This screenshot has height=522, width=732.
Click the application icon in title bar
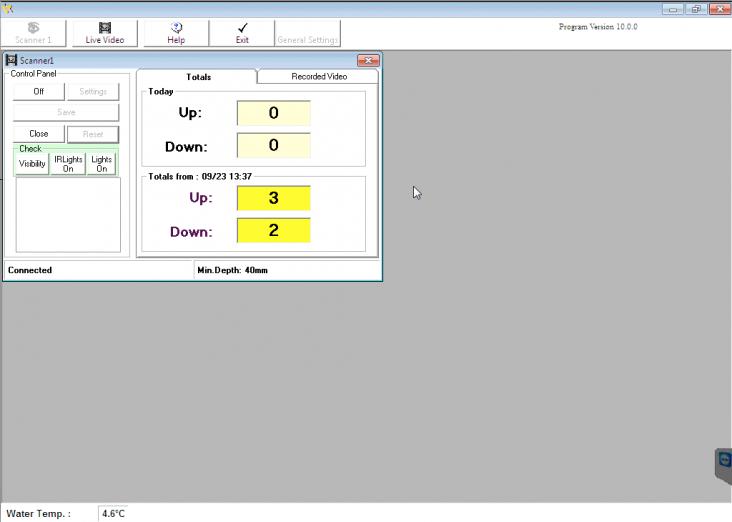pyautogui.click(x=7, y=8)
